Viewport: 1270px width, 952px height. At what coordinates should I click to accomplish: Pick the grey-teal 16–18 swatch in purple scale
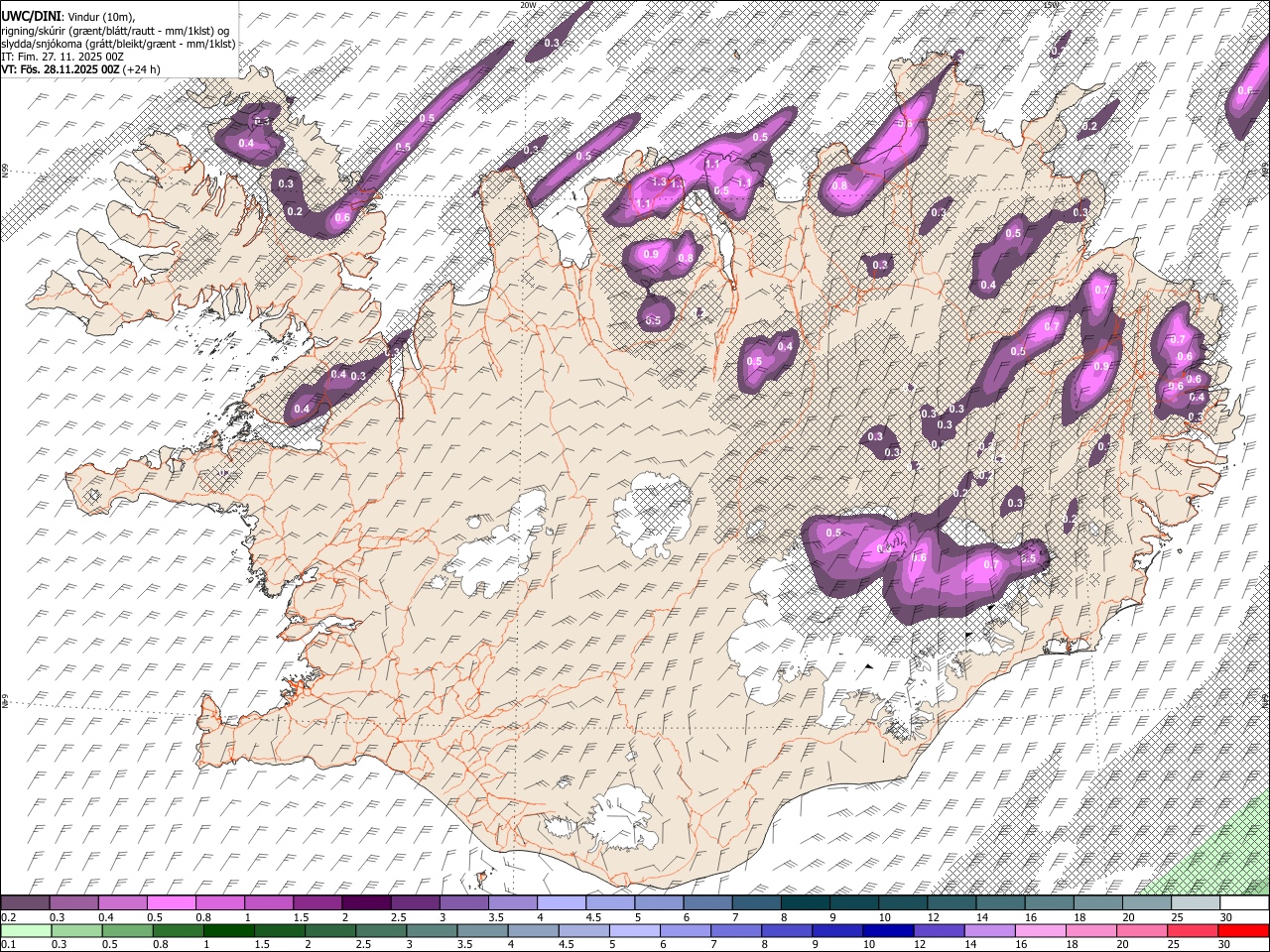[x=1050, y=903]
